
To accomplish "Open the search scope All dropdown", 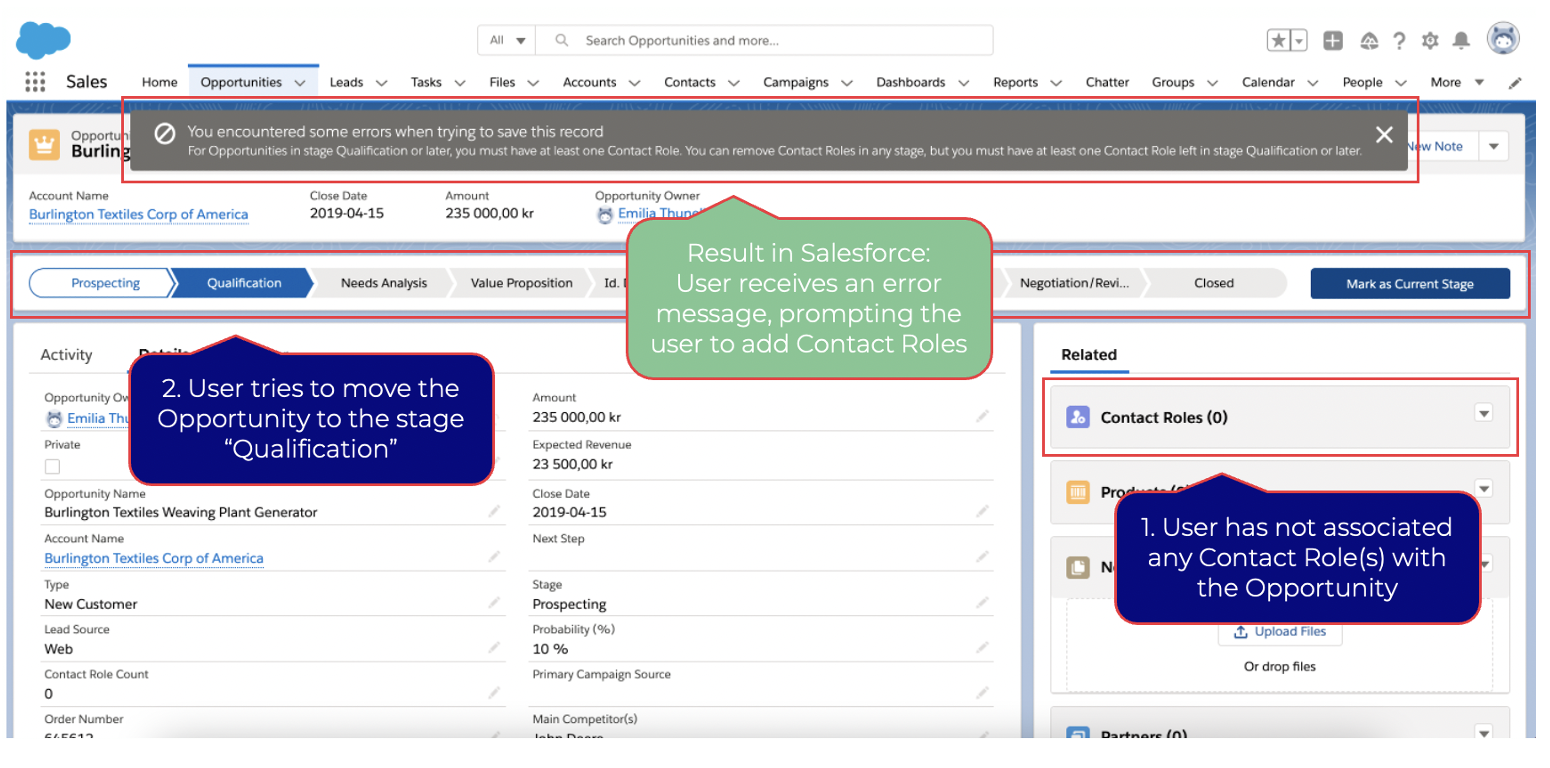I will click(x=507, y=40).
